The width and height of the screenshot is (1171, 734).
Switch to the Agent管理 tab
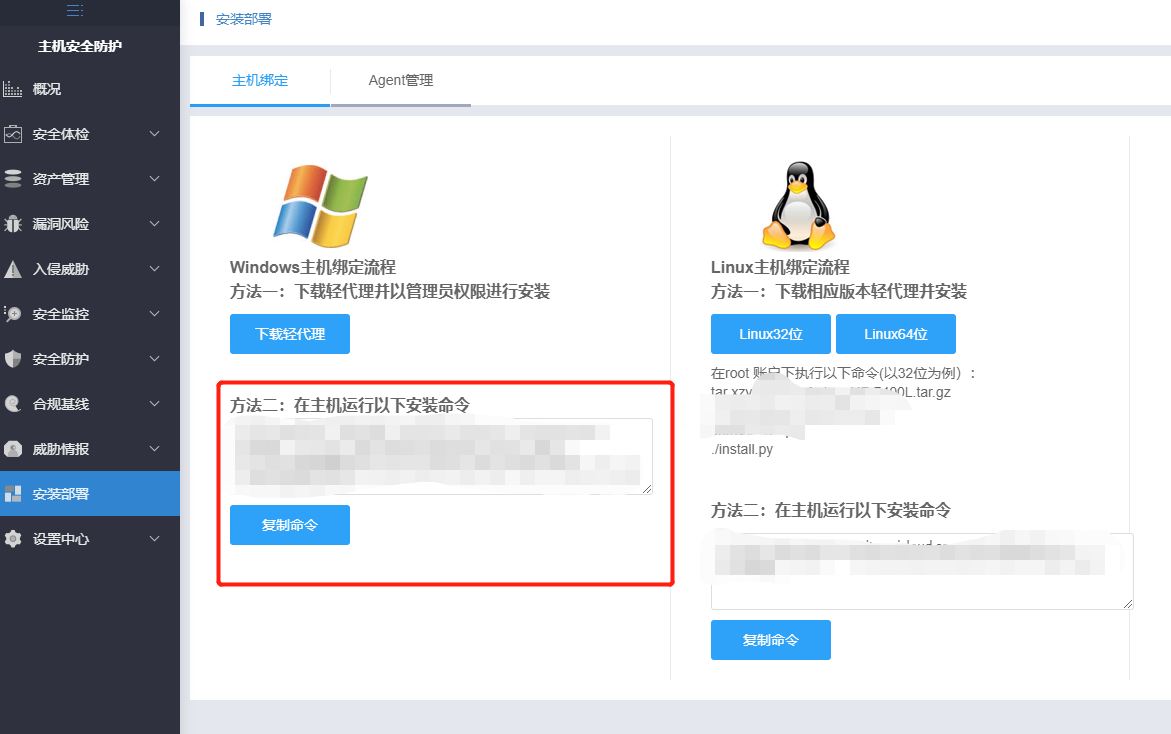401,81
